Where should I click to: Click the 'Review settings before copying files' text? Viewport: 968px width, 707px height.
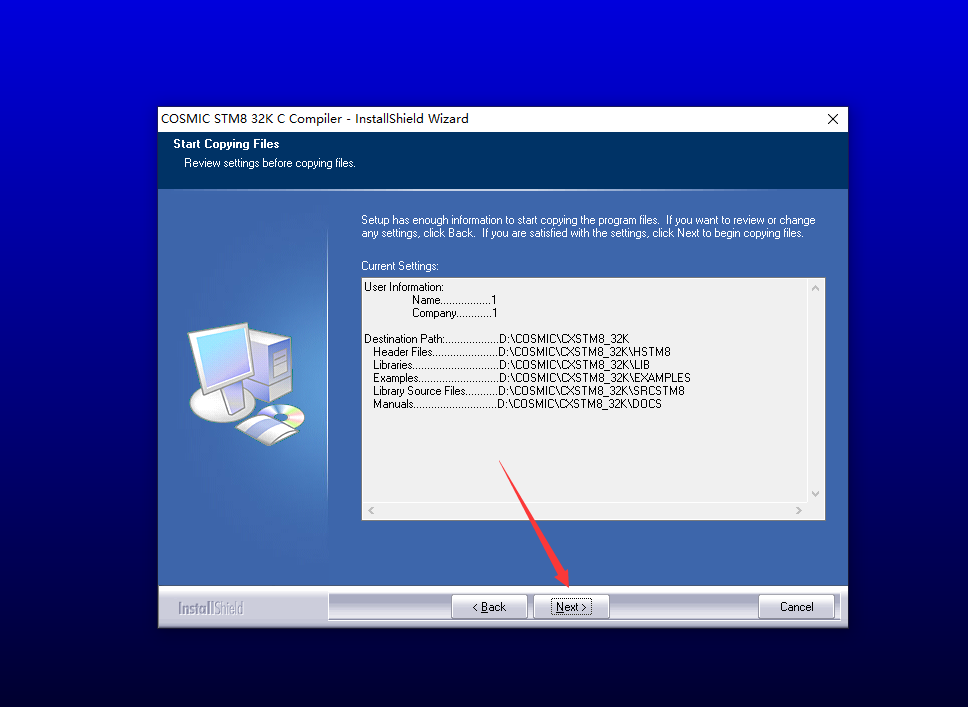[x=270, y=163]
